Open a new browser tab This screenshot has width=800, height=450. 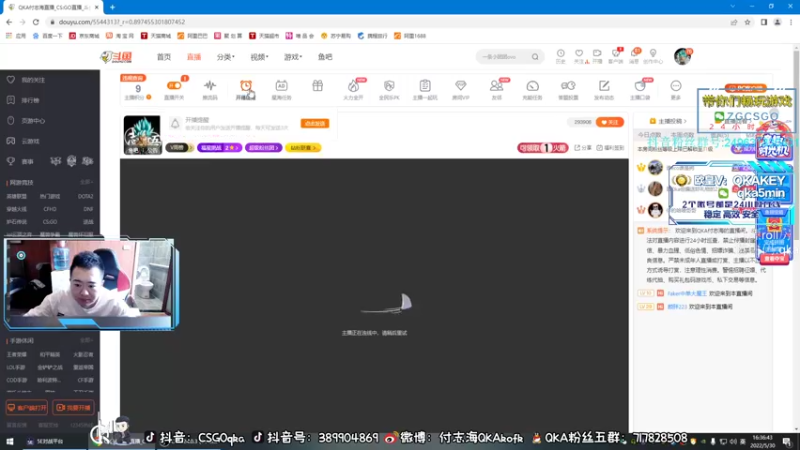tap(112, 7)
